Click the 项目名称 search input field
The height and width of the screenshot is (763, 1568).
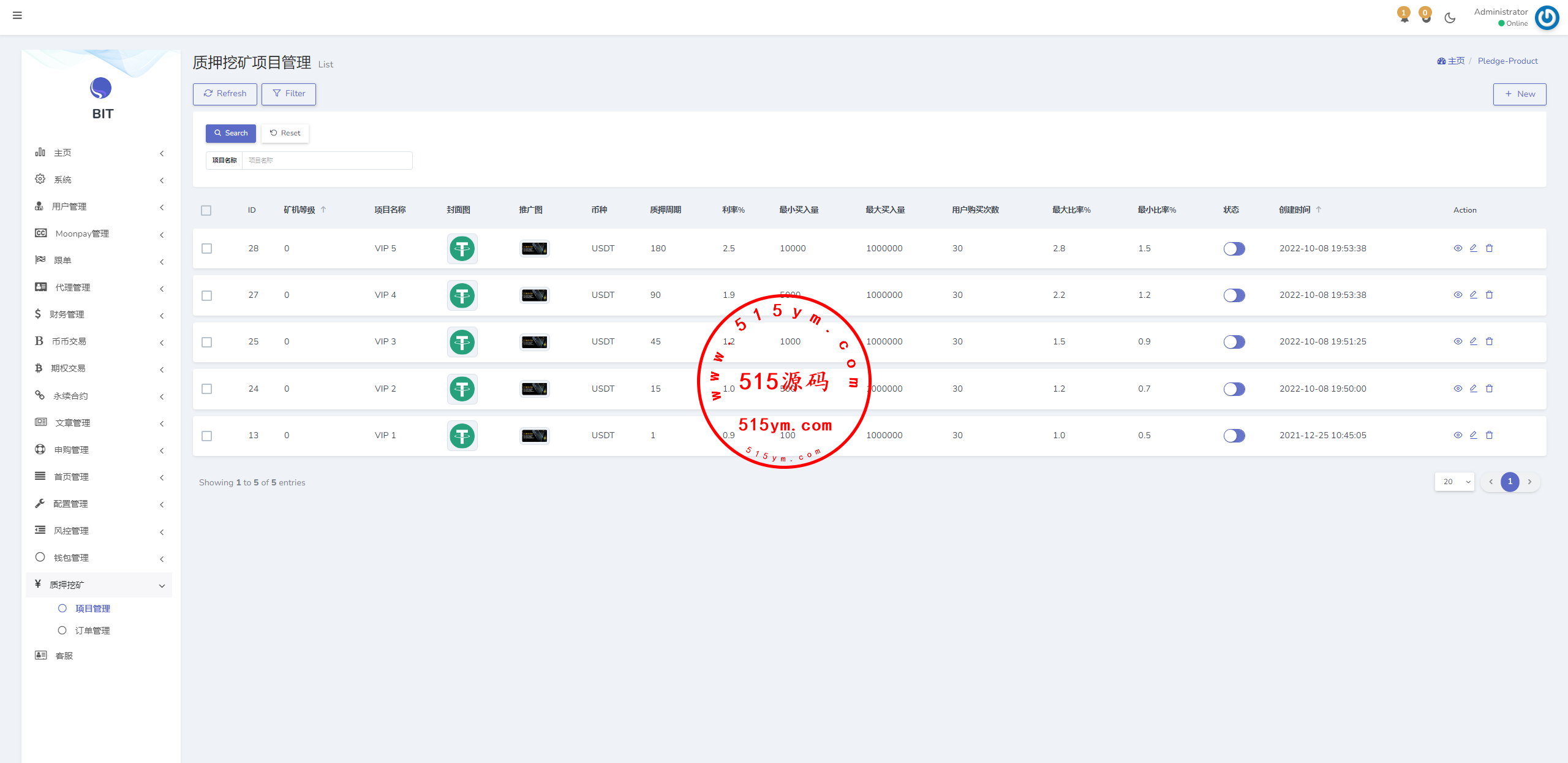pyautogui.click(x=326, y=161)
